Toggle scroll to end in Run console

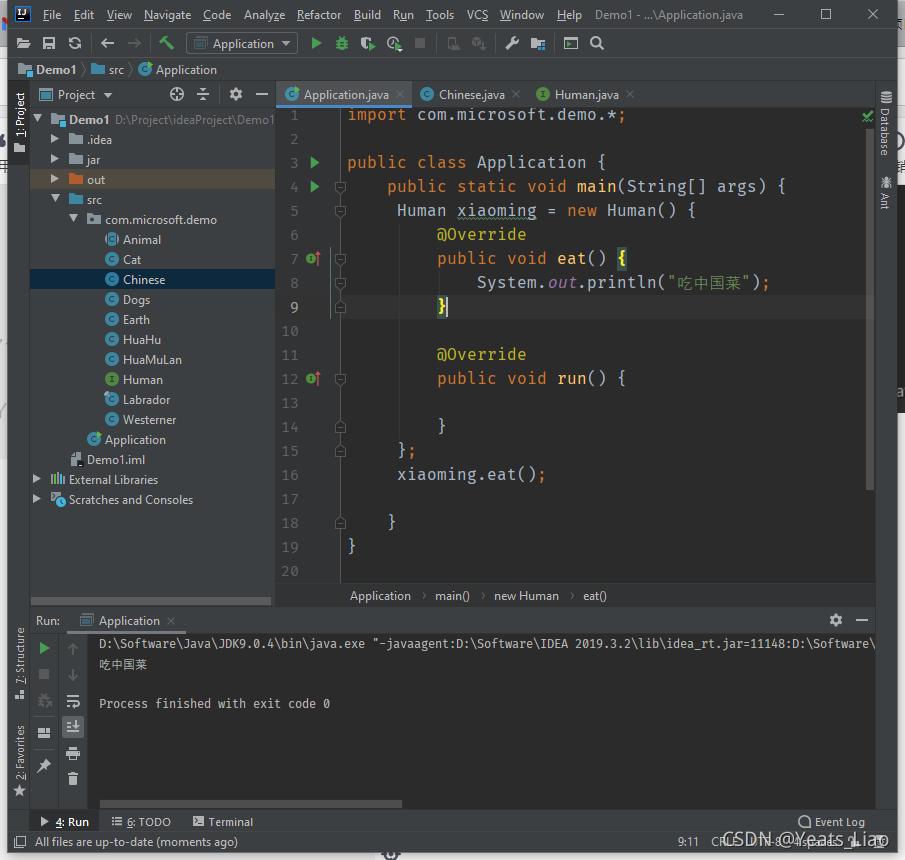[73, 727]
